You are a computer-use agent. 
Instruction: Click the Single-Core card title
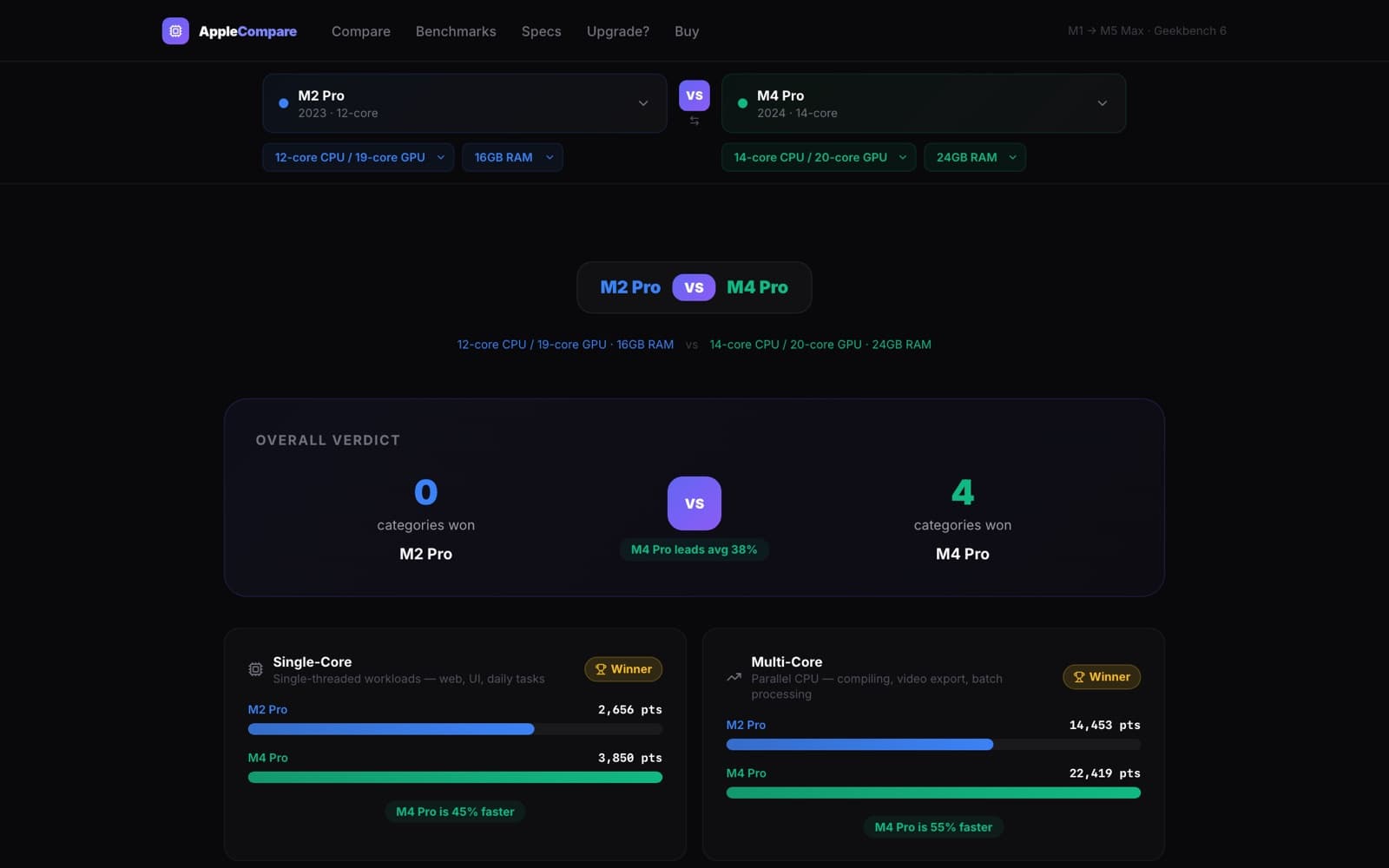313,661
